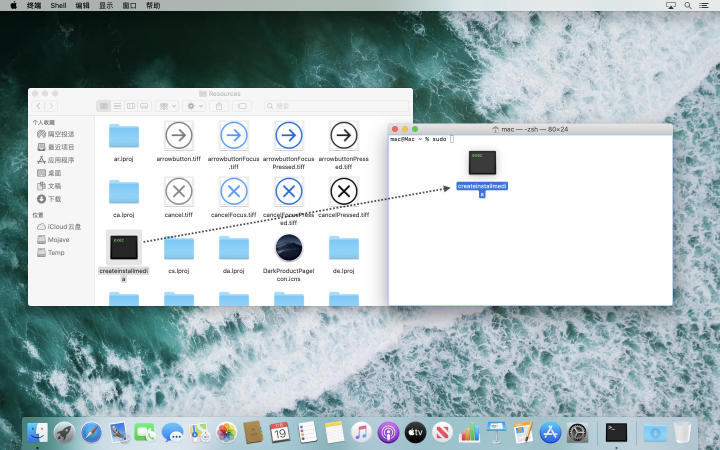The width and height of the screenshot is (720, 450).
Task: Open 桌面 in the Finder sidebar
Action: pos(49,173)
